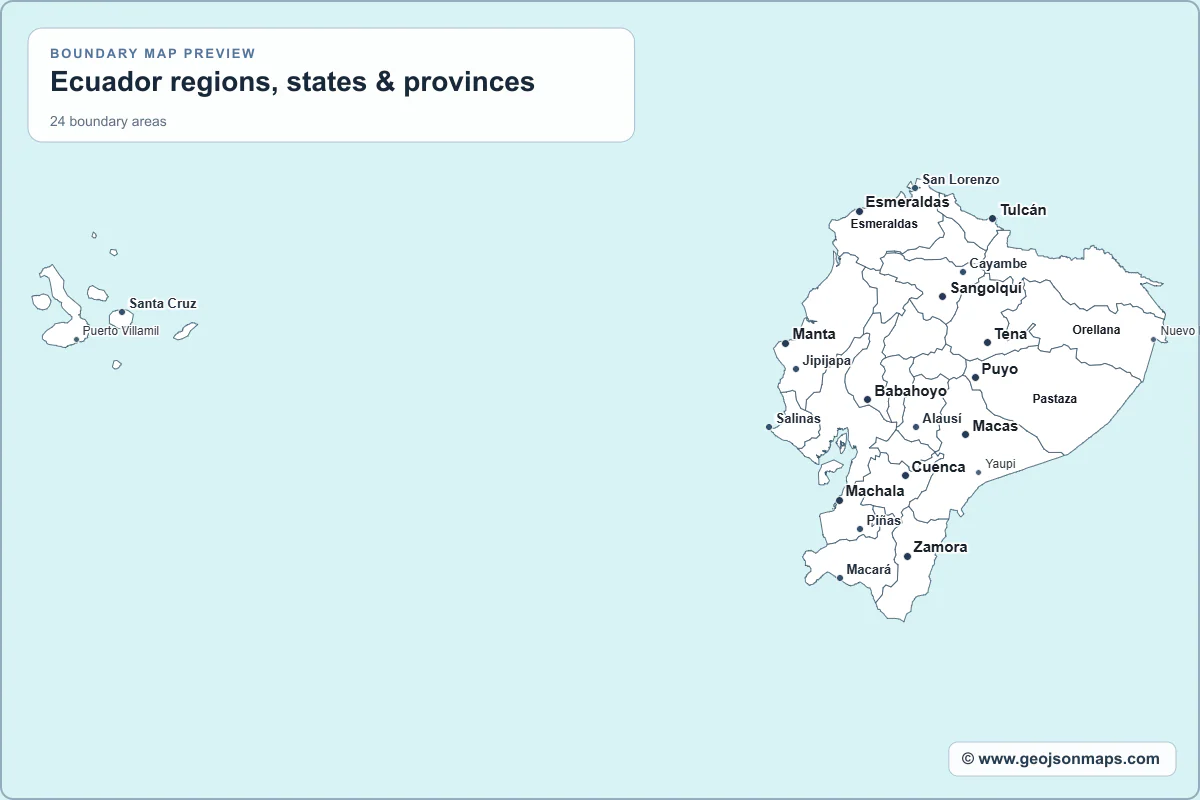
Task: Select the Zamora city label
Action: pos(940,547)
